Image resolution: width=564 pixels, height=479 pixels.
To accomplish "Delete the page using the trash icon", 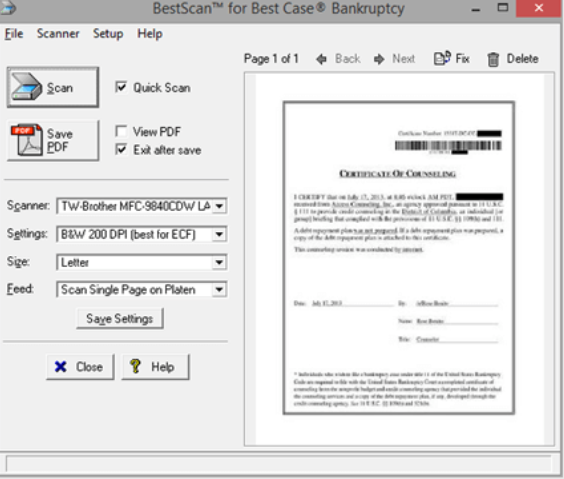I will (513, 59).
